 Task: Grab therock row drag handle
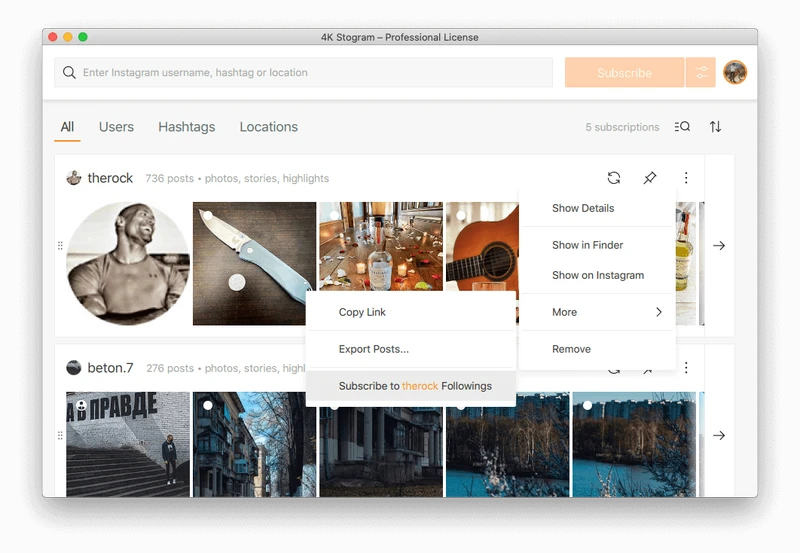(60, 246)
